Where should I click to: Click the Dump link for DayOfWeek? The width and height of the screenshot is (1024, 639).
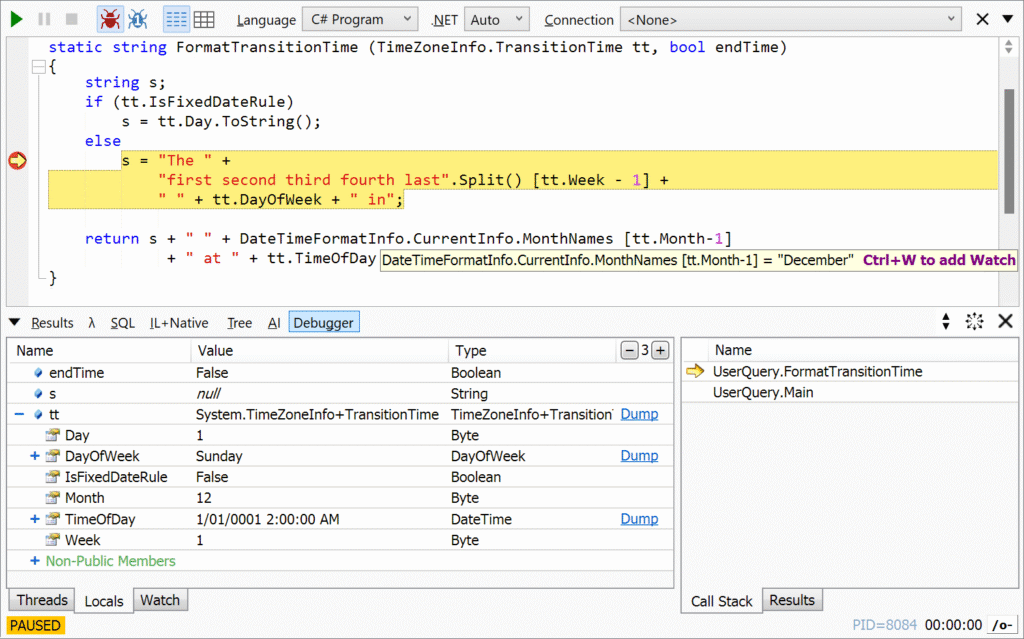[x=639, y=456]
